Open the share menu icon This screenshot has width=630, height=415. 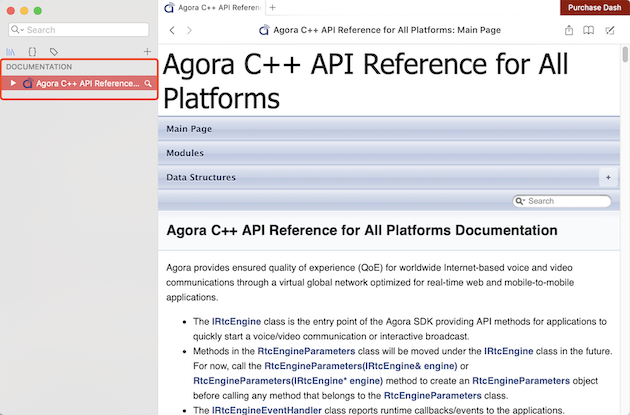point(569,30)
